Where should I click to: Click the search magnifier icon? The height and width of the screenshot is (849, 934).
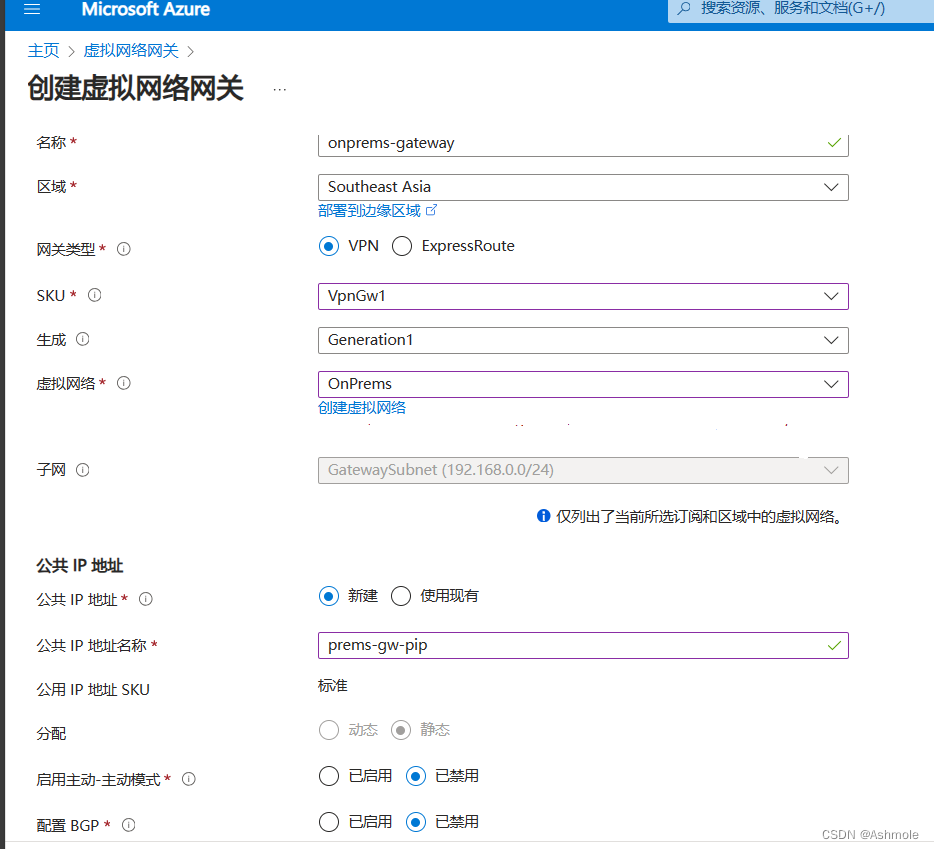[684, 8]
